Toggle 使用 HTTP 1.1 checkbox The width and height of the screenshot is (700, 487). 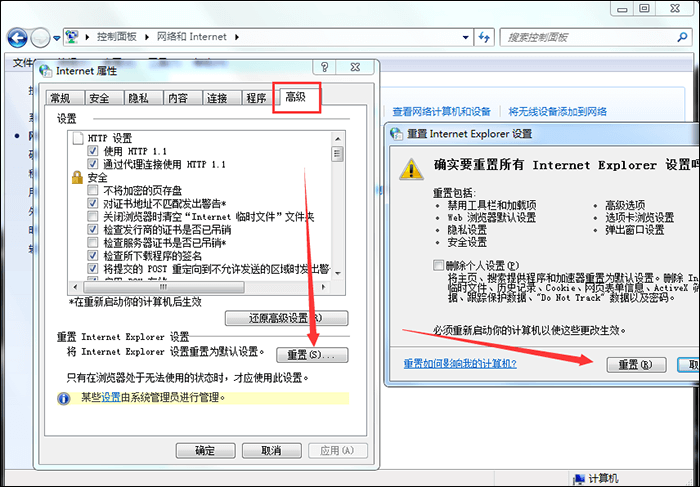[92, 151]
